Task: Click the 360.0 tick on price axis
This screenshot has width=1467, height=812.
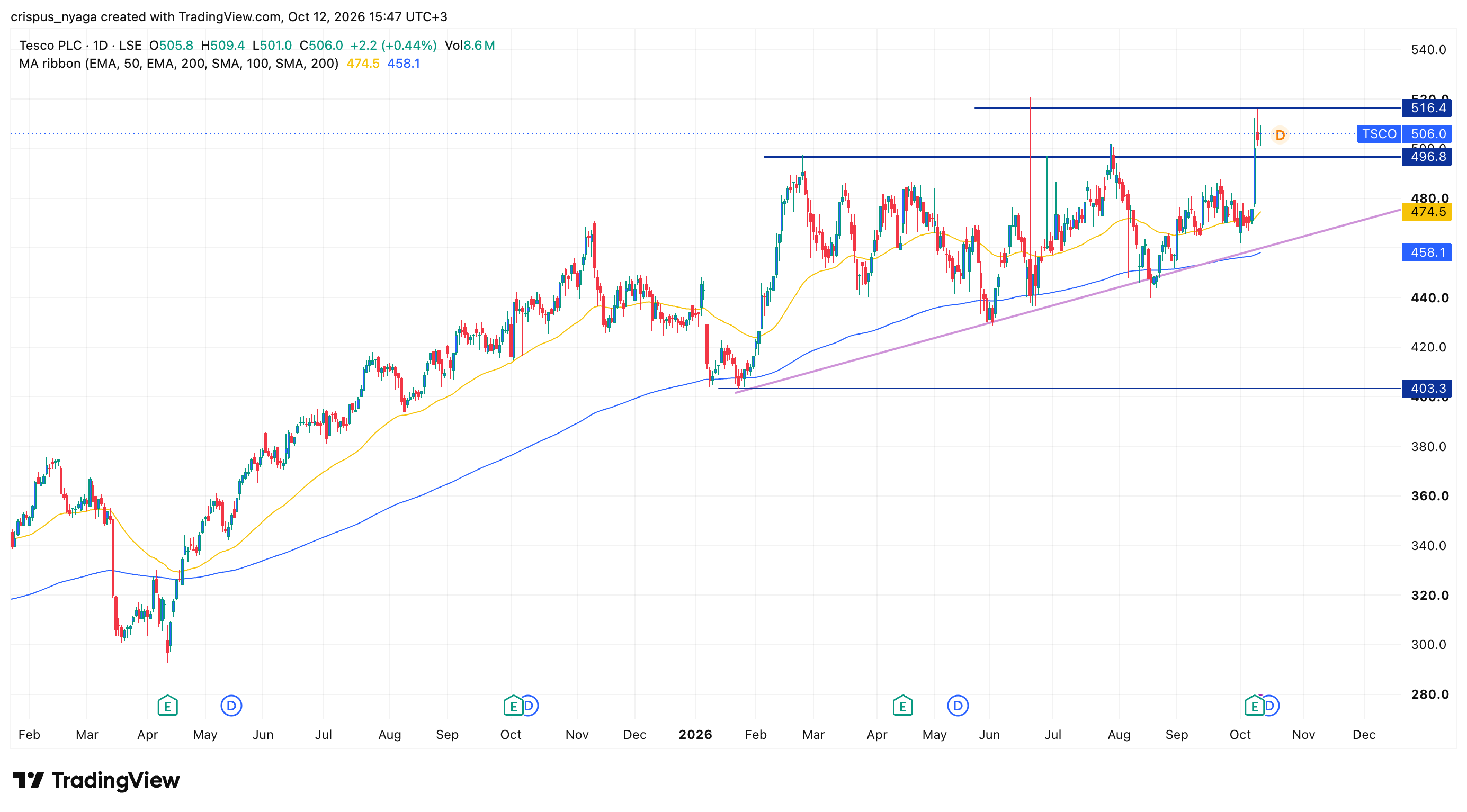Action: coord(1429,495)
